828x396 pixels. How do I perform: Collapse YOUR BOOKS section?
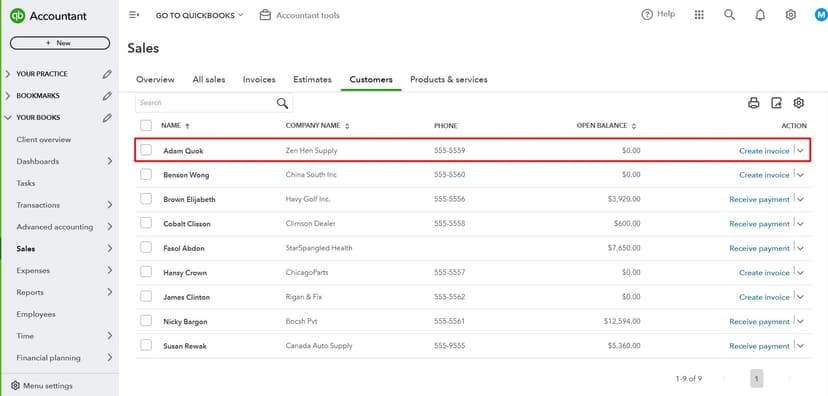point(7,118)
